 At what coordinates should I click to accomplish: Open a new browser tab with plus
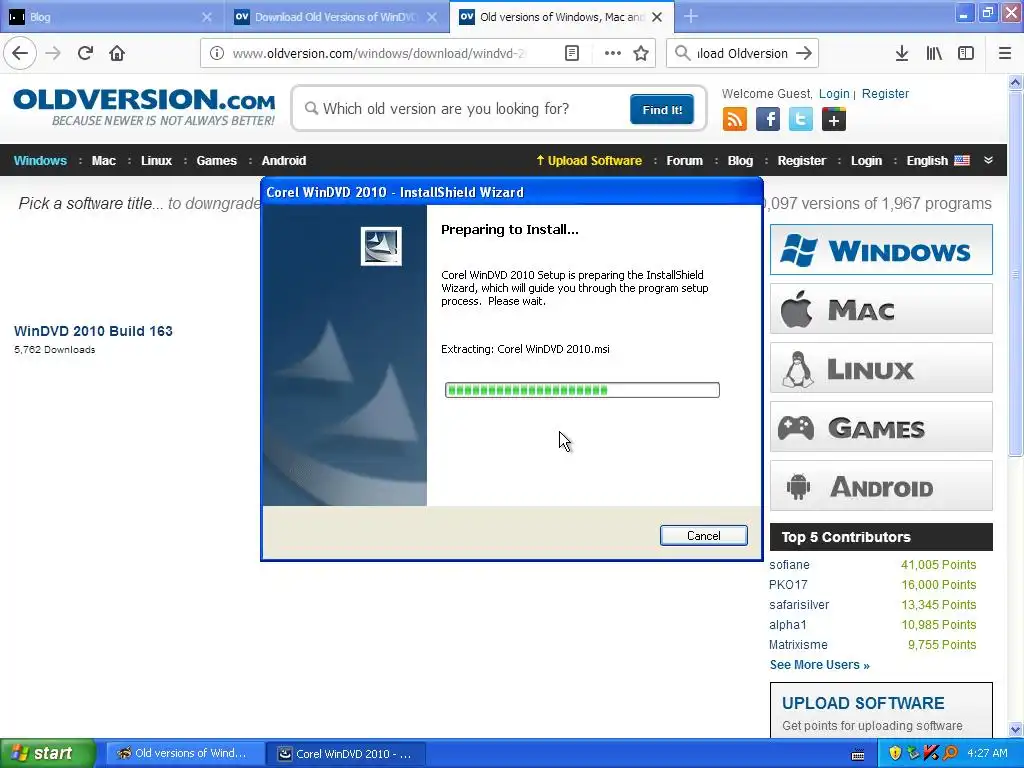click(x=691, y=17)
